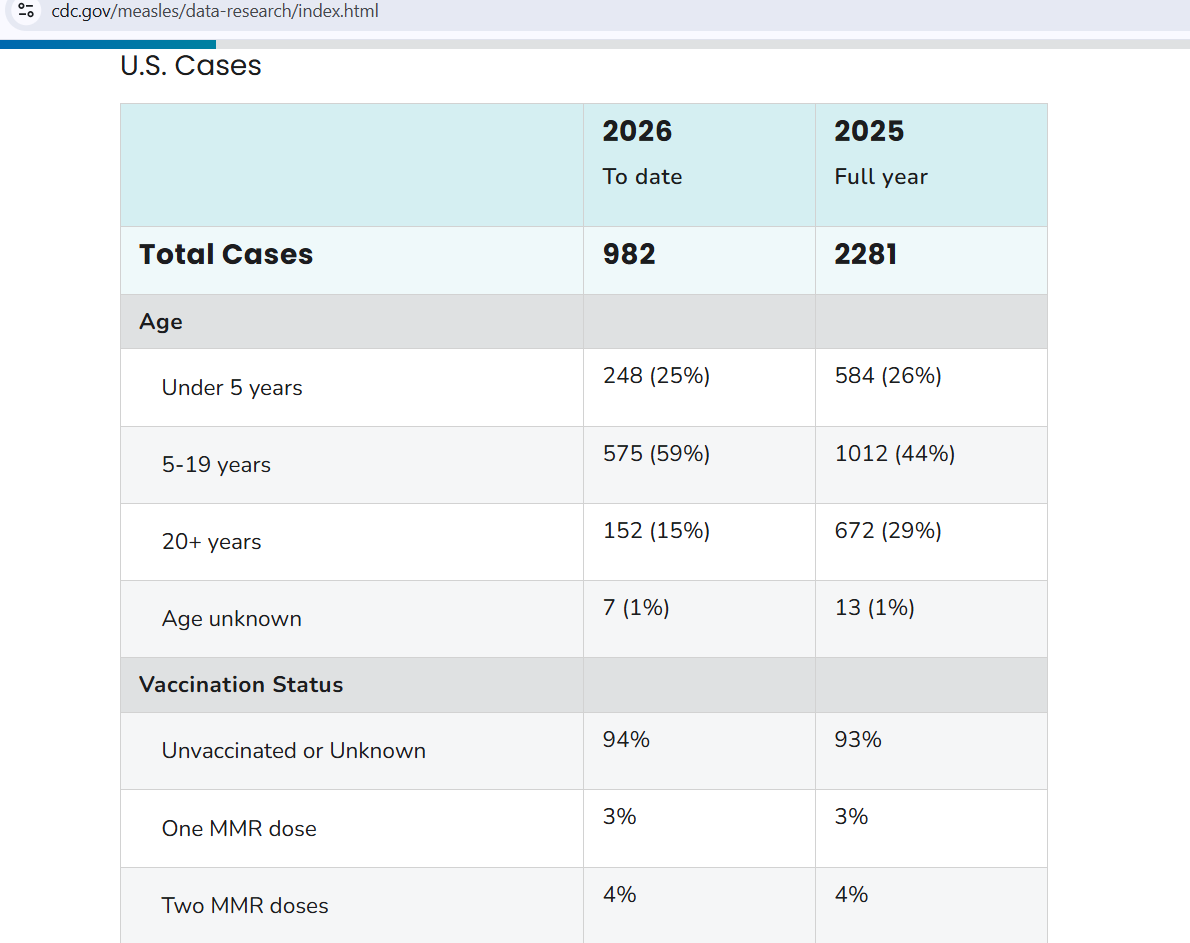Click the site information icon in the address bar

click(x=25, y=12)
